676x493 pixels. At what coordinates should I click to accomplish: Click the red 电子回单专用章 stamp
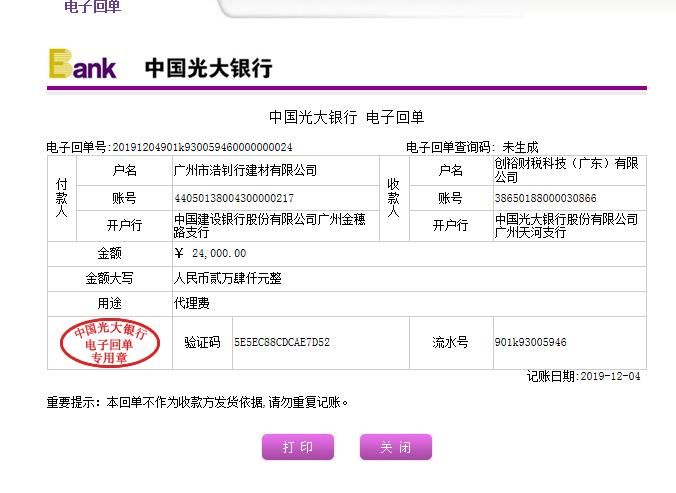click(110, 343)
